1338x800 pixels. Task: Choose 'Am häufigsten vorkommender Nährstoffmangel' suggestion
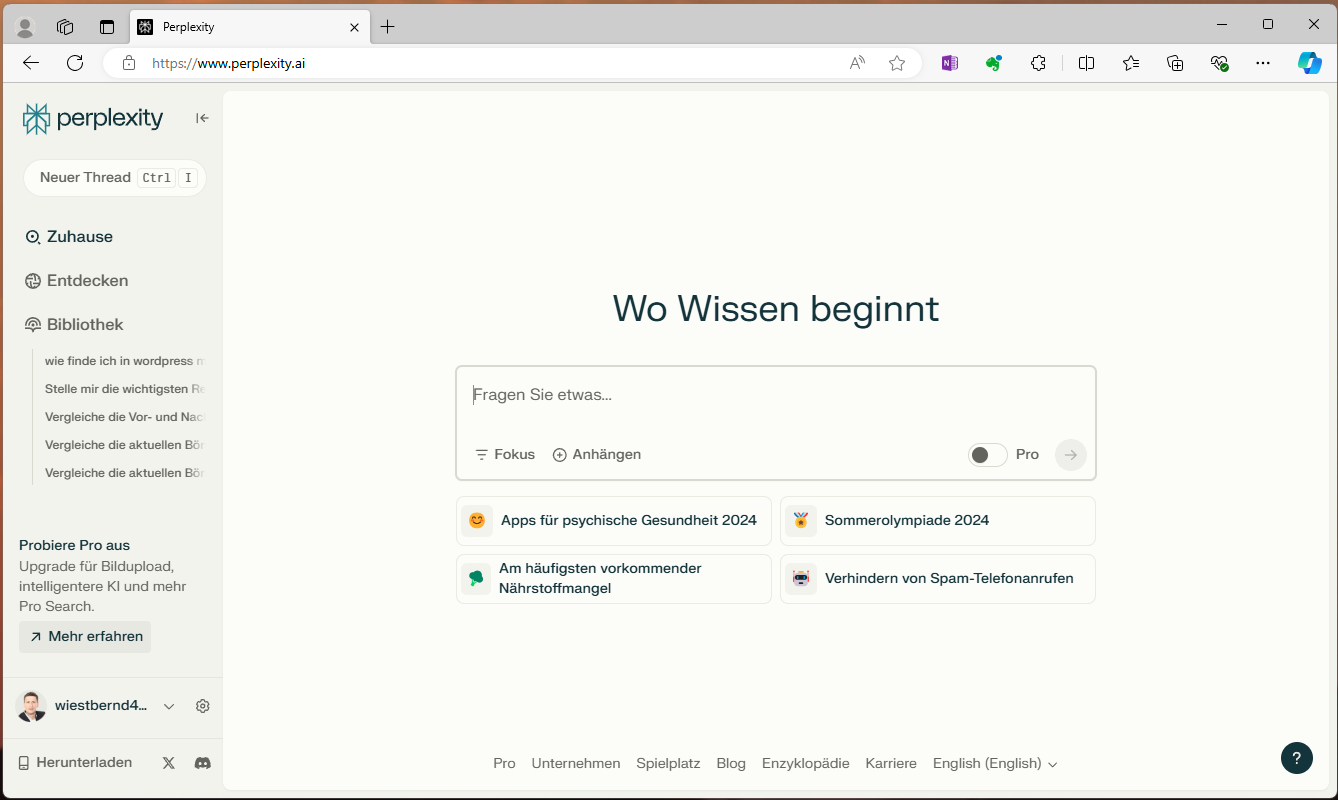614,579
